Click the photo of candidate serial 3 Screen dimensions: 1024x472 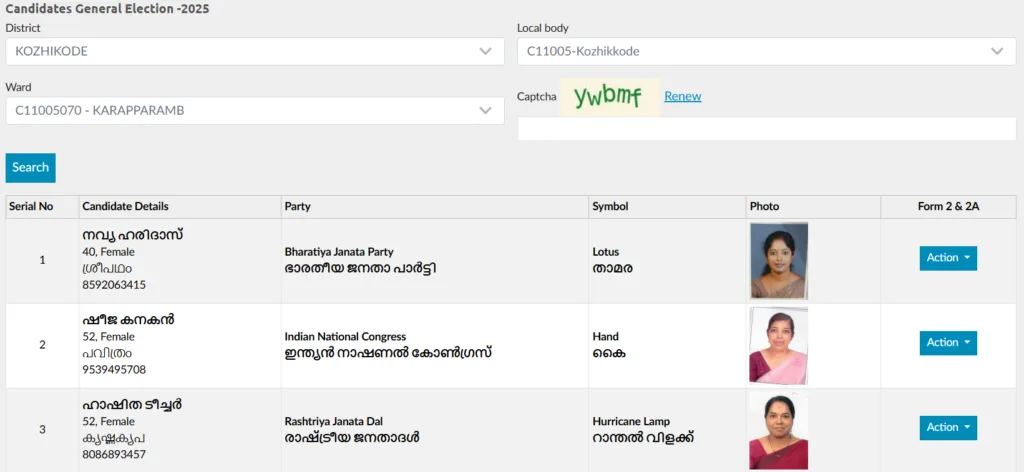tap(778, 430)
